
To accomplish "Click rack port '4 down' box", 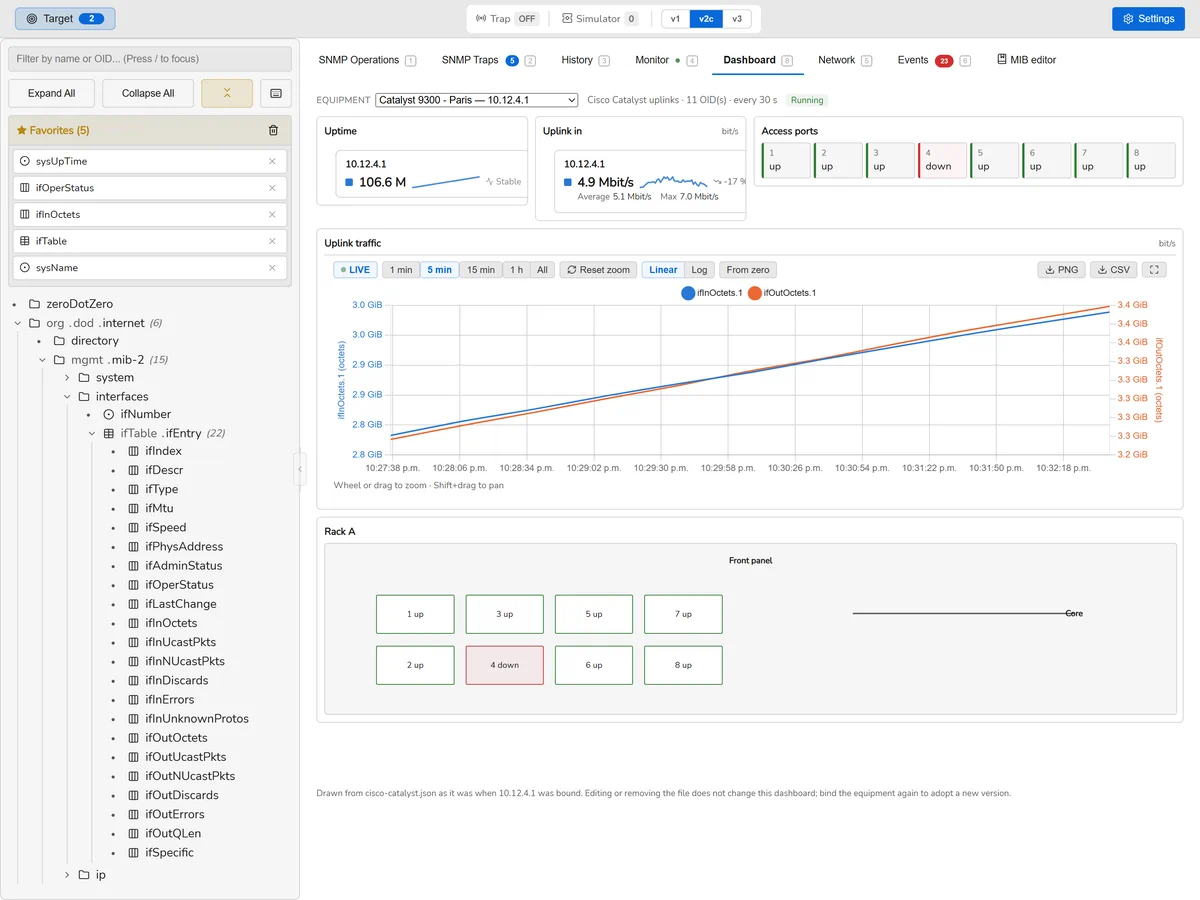I will (x=505, y=665).
